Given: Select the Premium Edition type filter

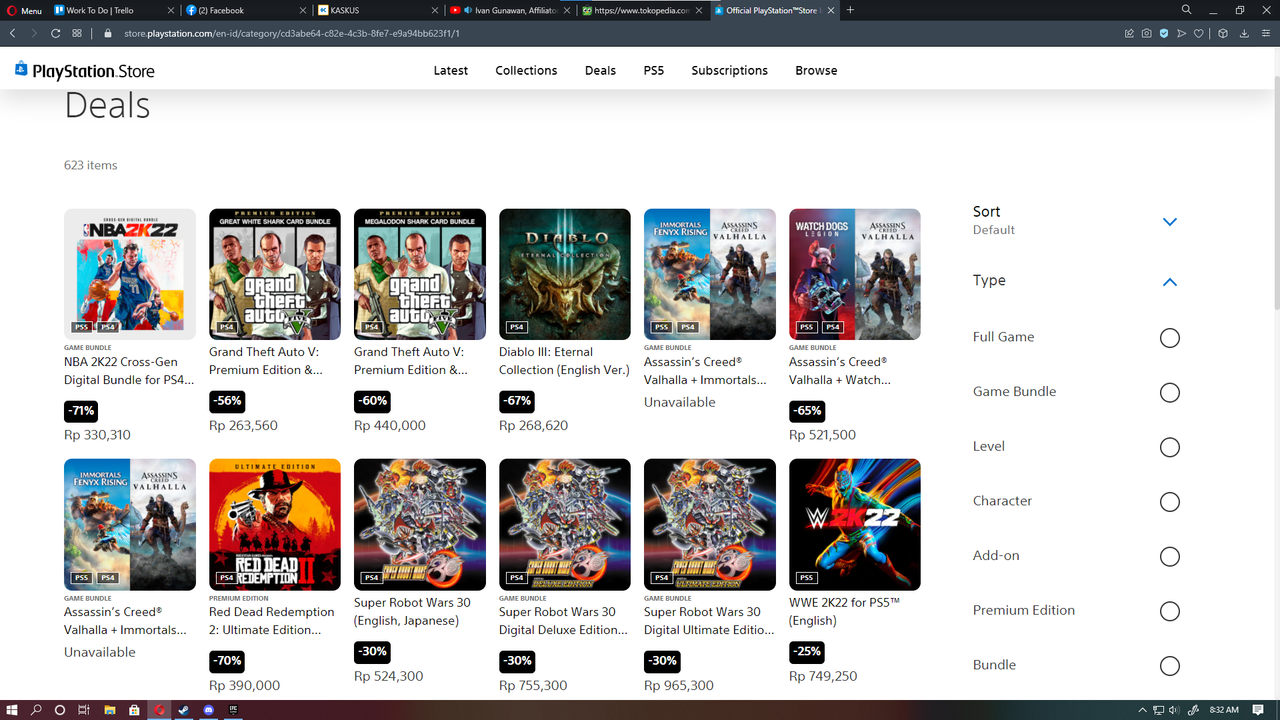Looking at the screenshot, I should coord(1170,611).
